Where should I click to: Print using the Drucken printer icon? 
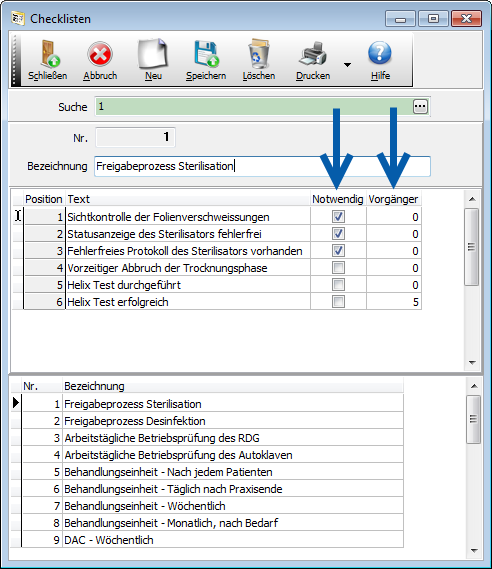tap(313, 54)
